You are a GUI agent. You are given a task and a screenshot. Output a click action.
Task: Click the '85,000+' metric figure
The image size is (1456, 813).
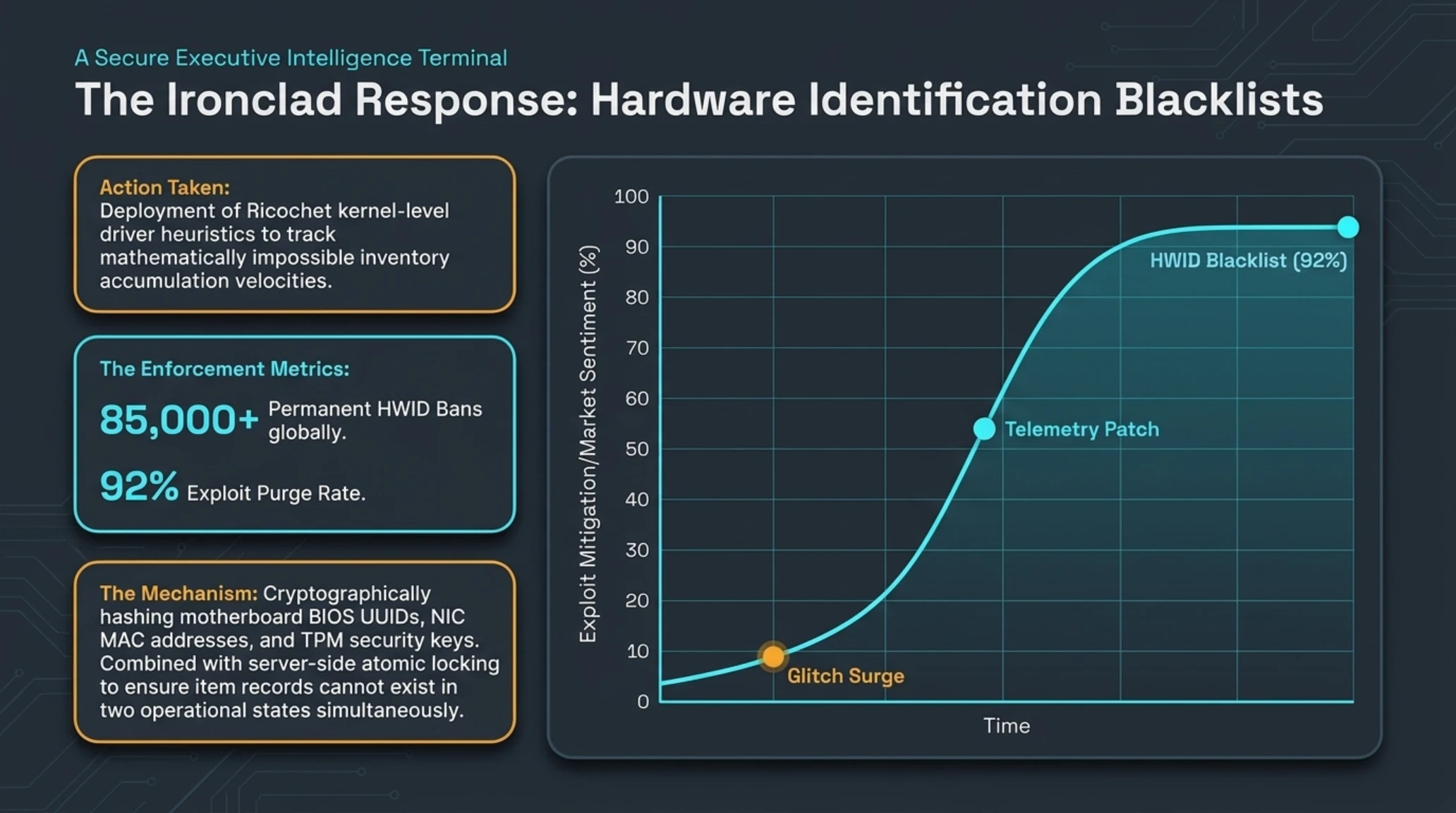[179, 420]
